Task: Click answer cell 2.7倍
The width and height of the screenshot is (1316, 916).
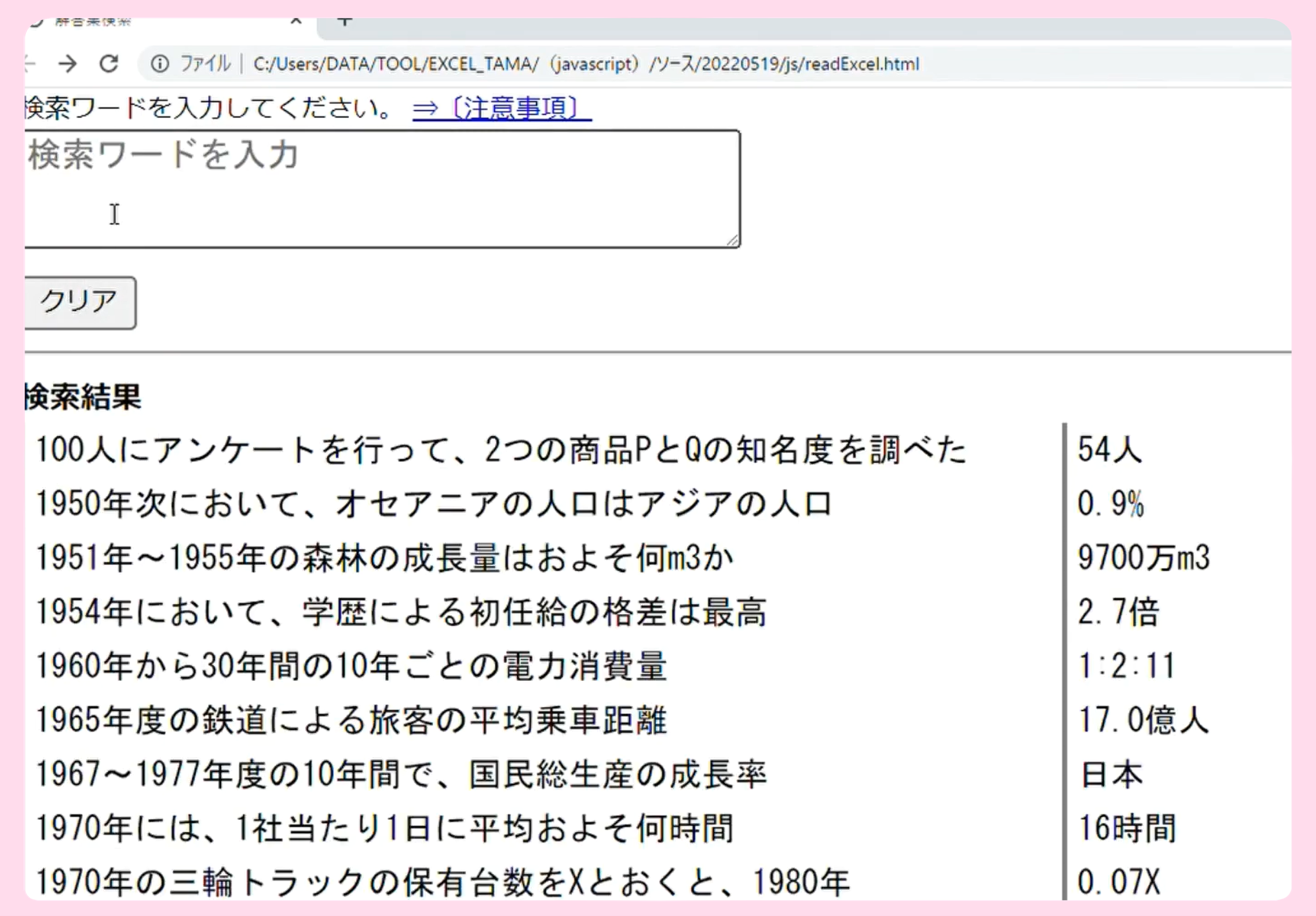Action: point(1118,612)
